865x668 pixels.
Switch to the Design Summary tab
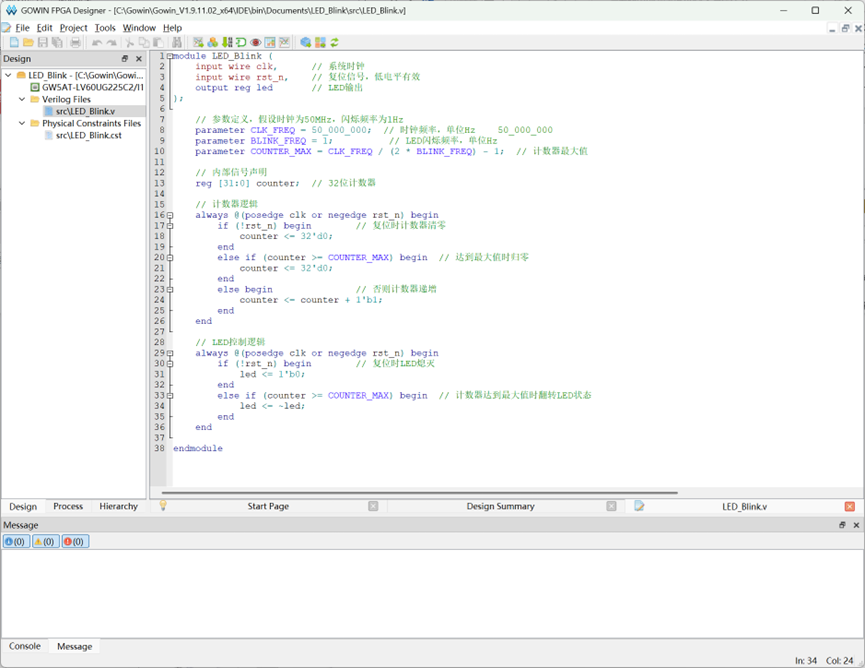coord(500,506)
